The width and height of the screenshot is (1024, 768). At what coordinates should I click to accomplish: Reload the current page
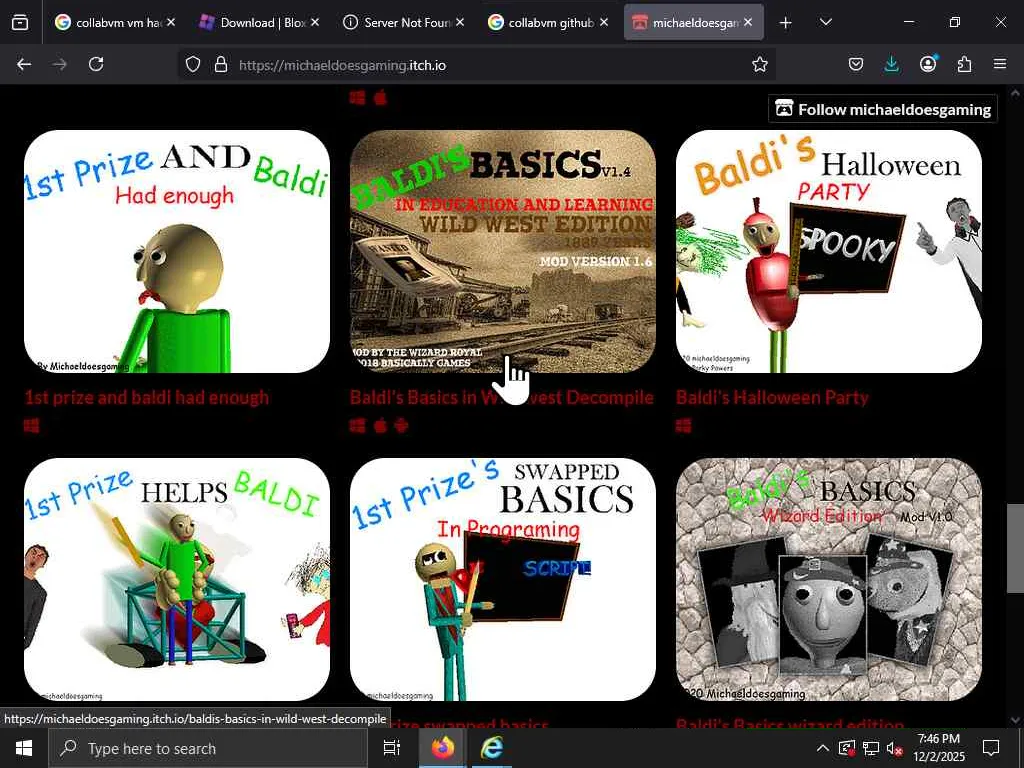(96, 64)
